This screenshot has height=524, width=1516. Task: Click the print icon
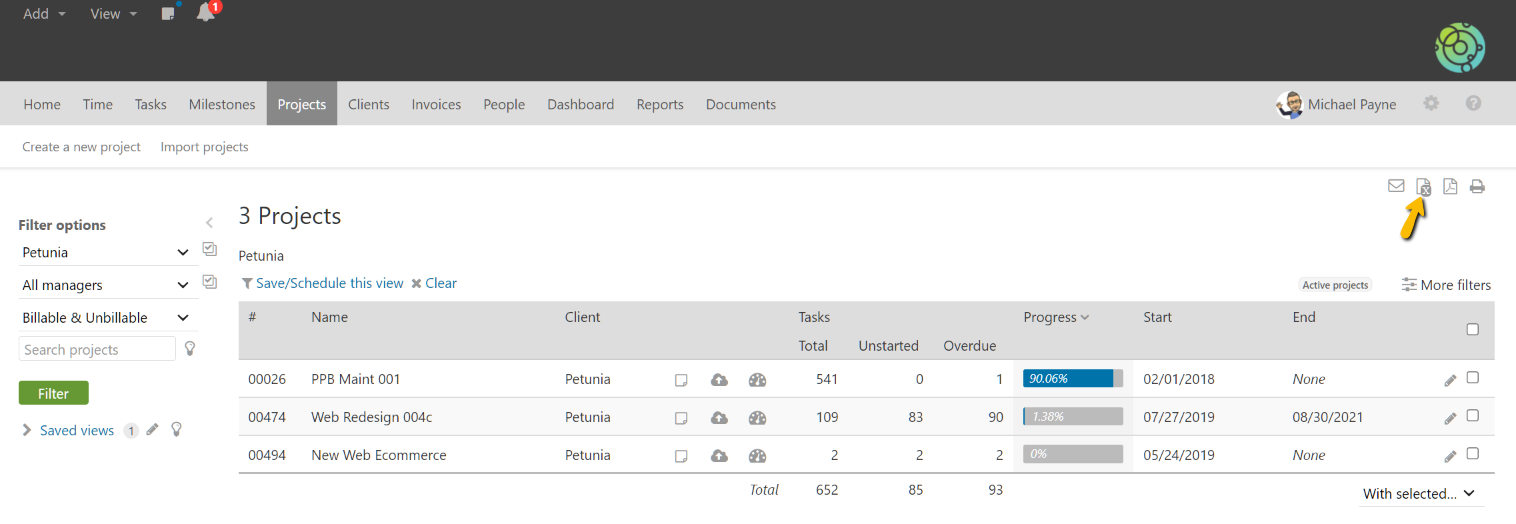click(x=1477, y=186)
